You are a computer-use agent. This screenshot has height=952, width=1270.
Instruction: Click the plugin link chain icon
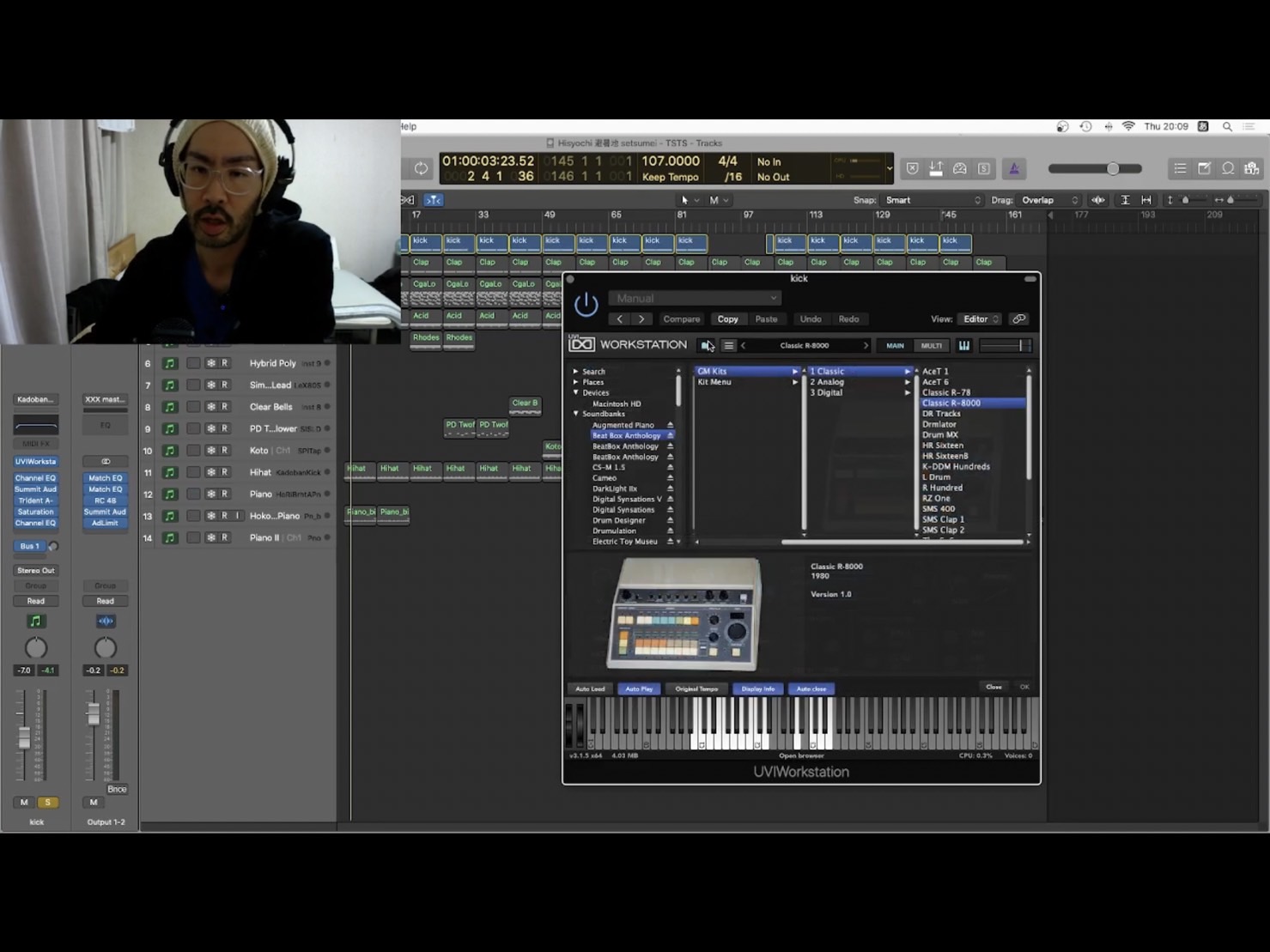(x=1019, y=319)
